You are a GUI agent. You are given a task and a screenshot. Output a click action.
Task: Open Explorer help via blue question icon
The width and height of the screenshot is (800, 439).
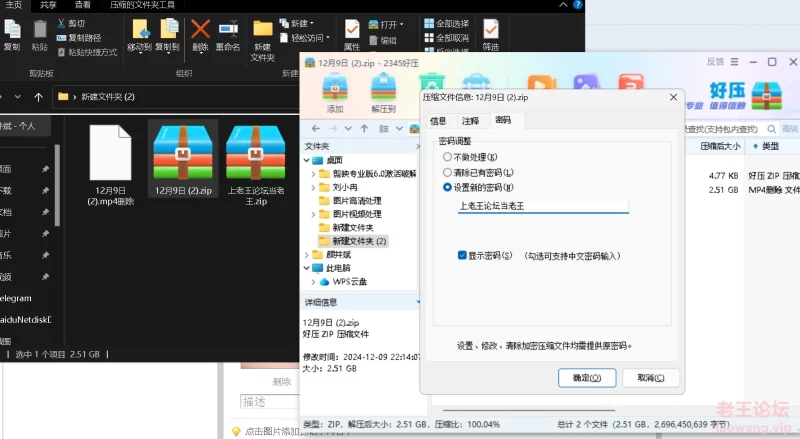point(577,5)
